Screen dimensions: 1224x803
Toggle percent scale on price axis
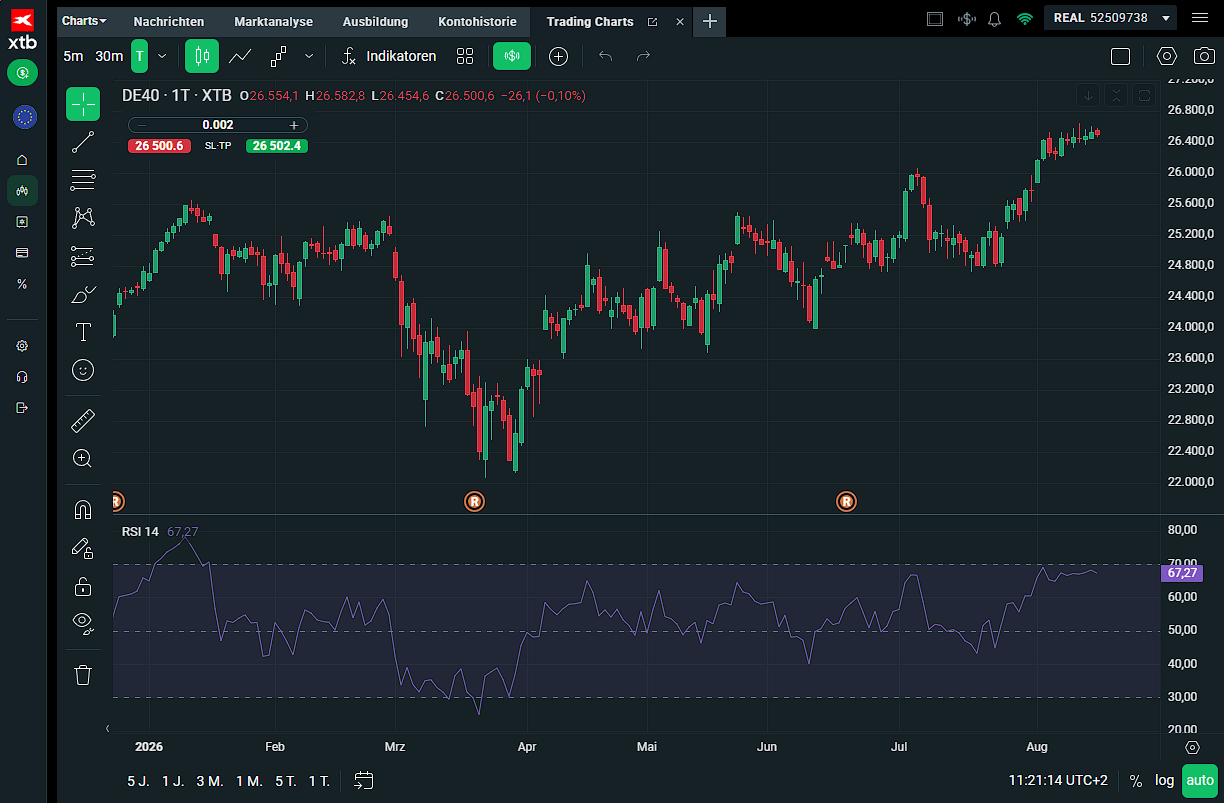coord(1135,781)
